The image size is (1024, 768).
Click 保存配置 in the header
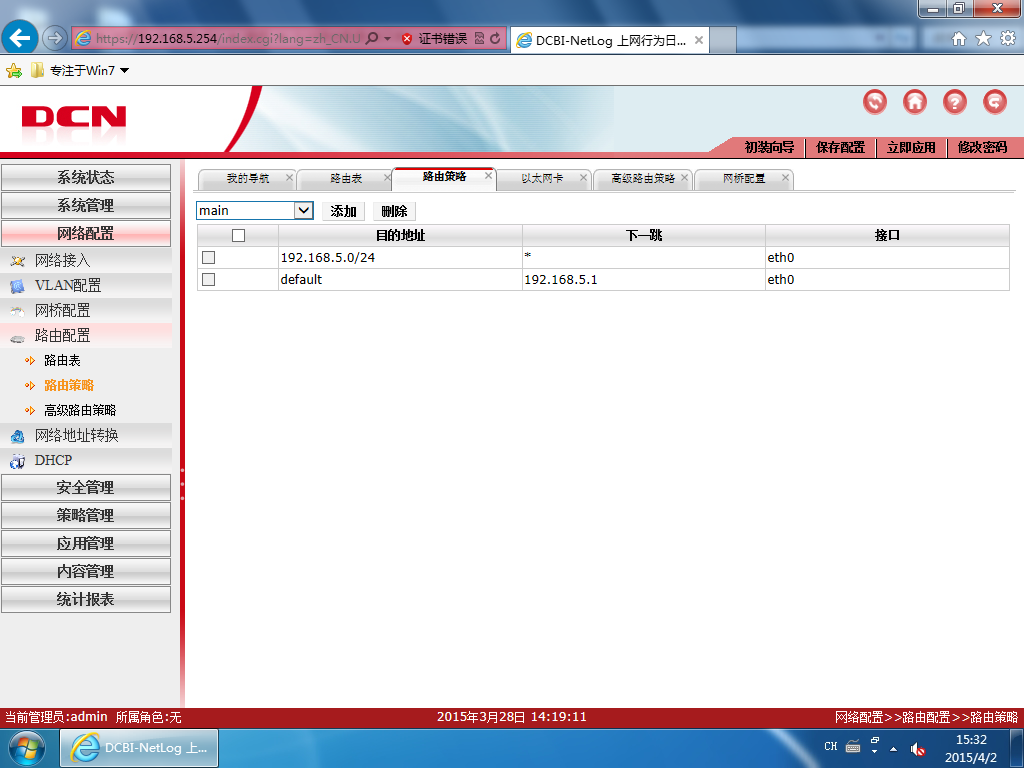840,148
